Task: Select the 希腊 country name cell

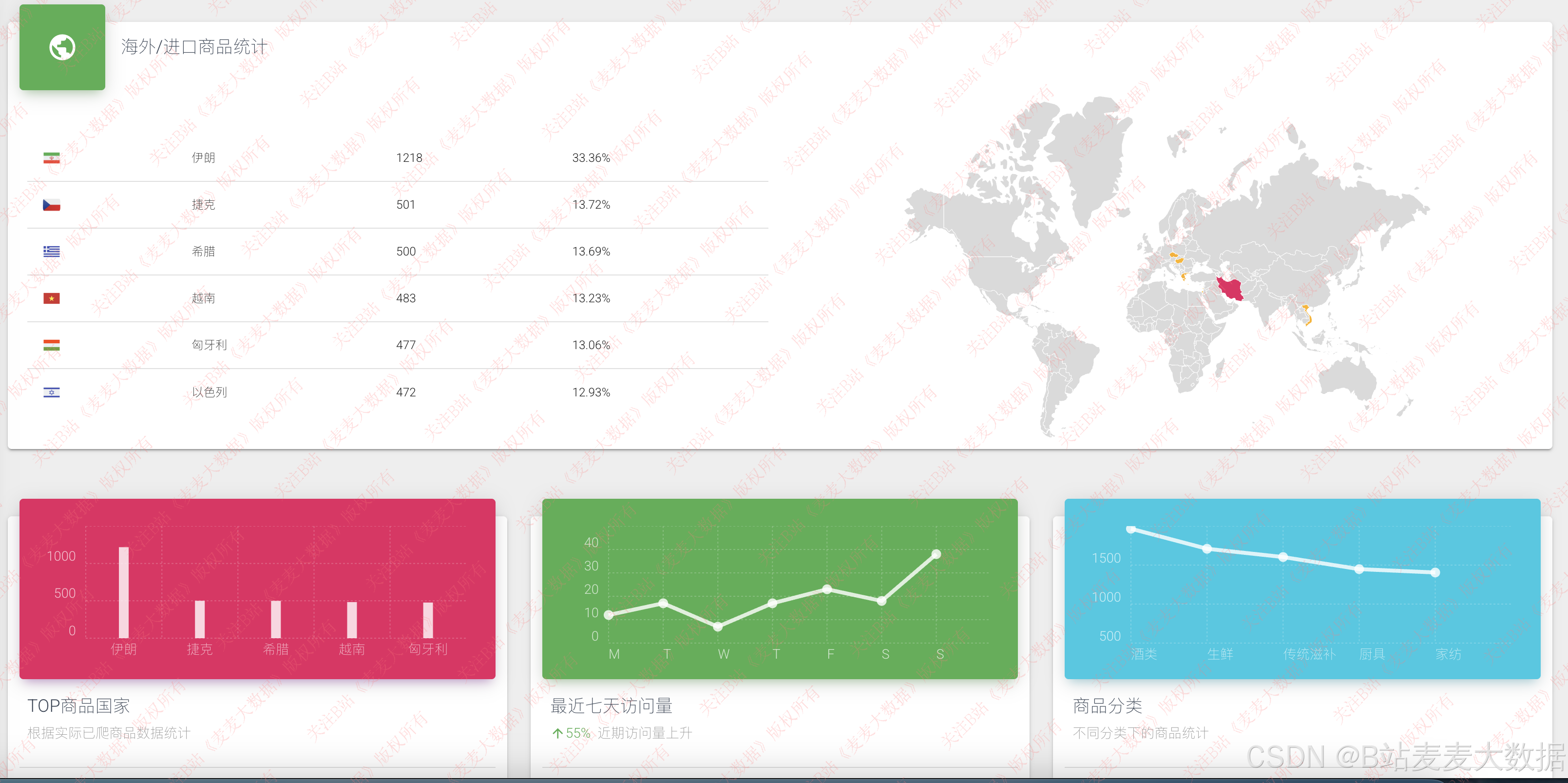Action: [x=203, y=252]
